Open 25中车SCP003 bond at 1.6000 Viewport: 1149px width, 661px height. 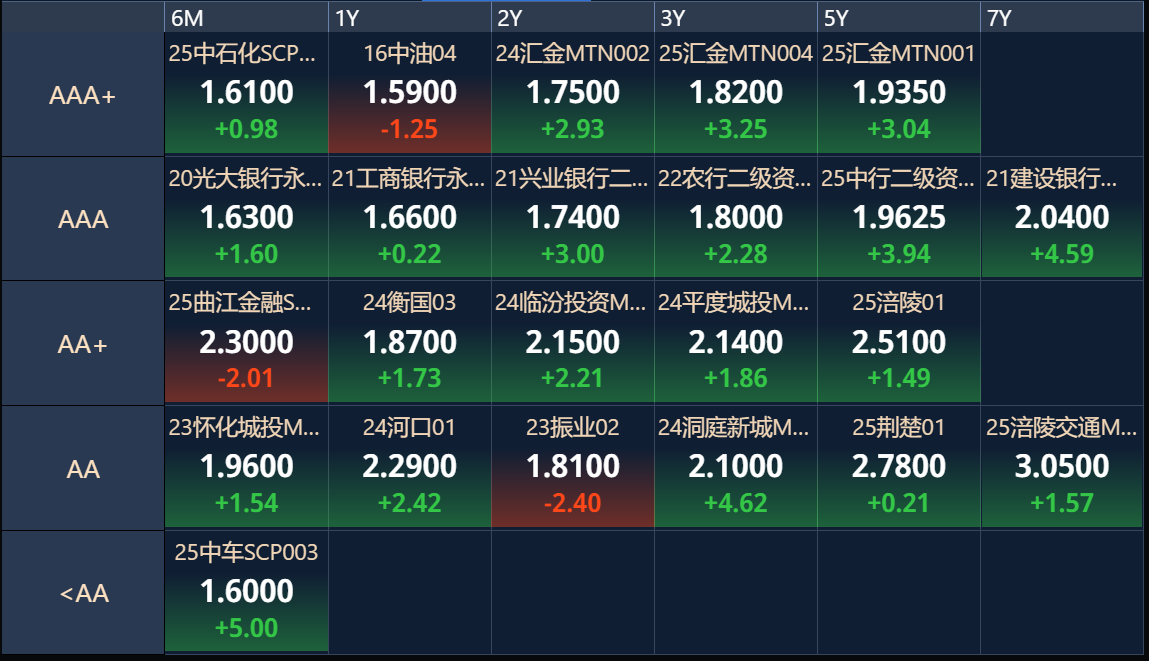(246, 591)
